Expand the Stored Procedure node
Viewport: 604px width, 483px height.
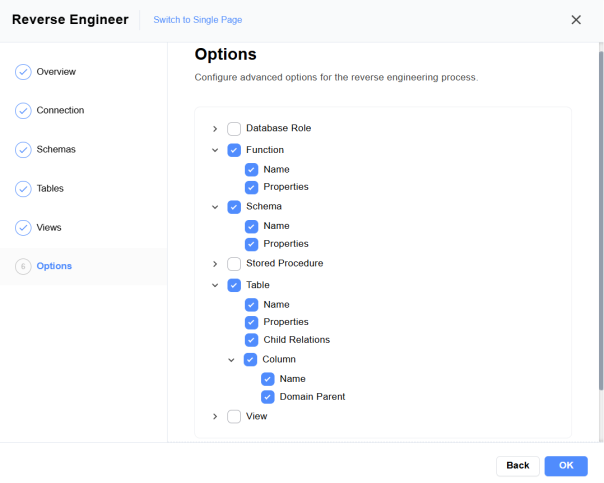click(x=215, y=264)
